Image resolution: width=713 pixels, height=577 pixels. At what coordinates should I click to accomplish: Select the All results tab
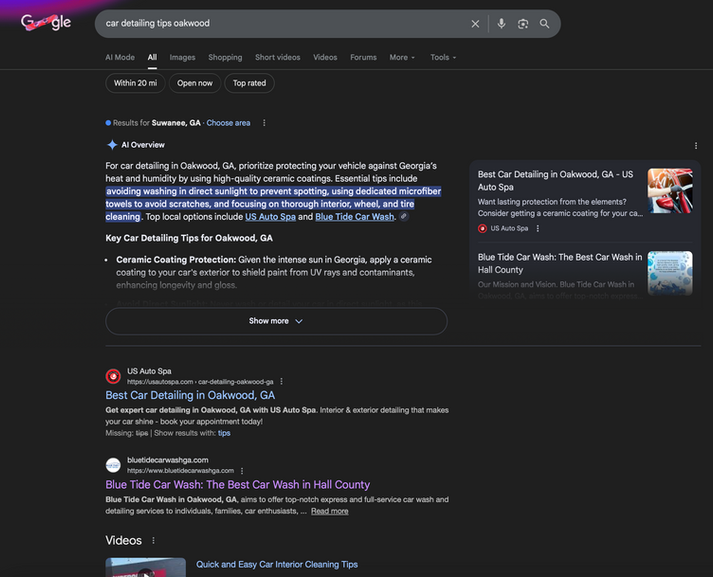[x=152, y=57]
